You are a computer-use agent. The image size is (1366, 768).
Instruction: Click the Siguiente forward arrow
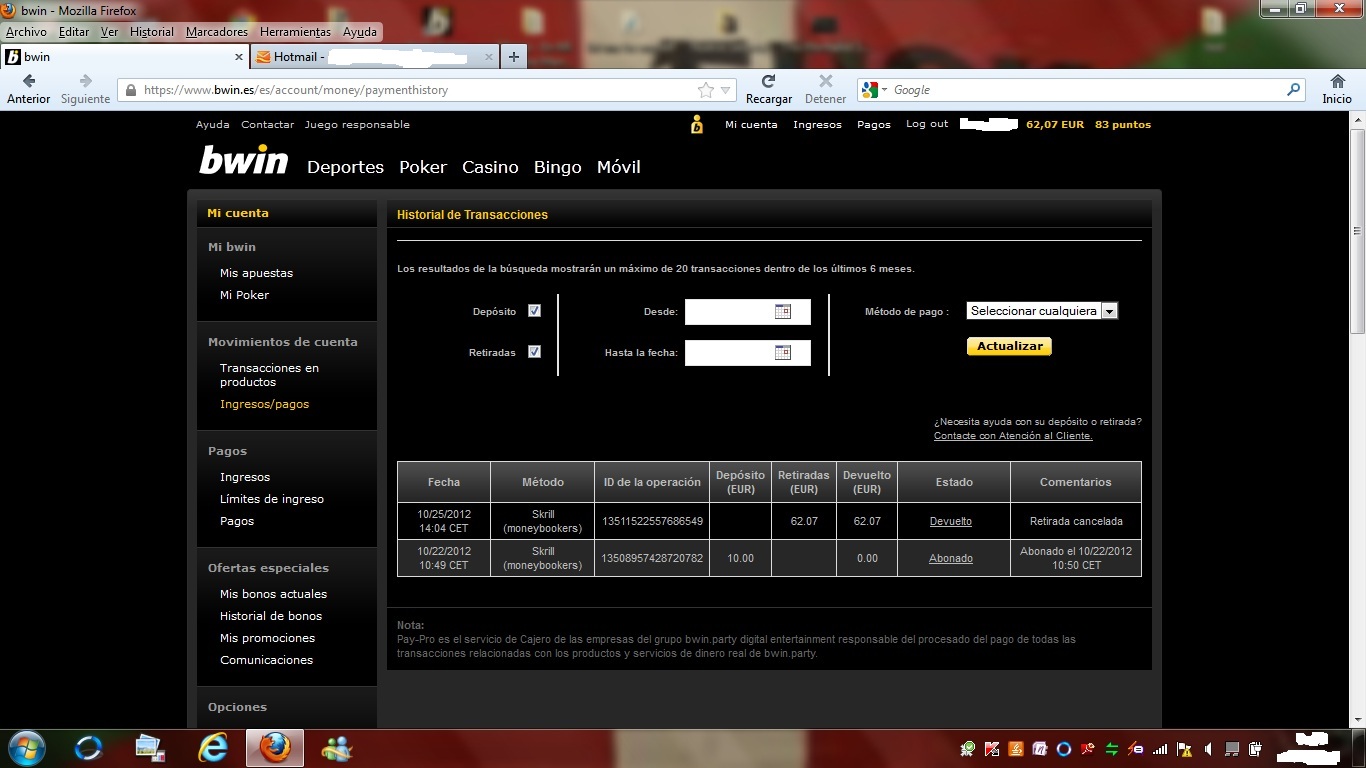tap(85, 81)
